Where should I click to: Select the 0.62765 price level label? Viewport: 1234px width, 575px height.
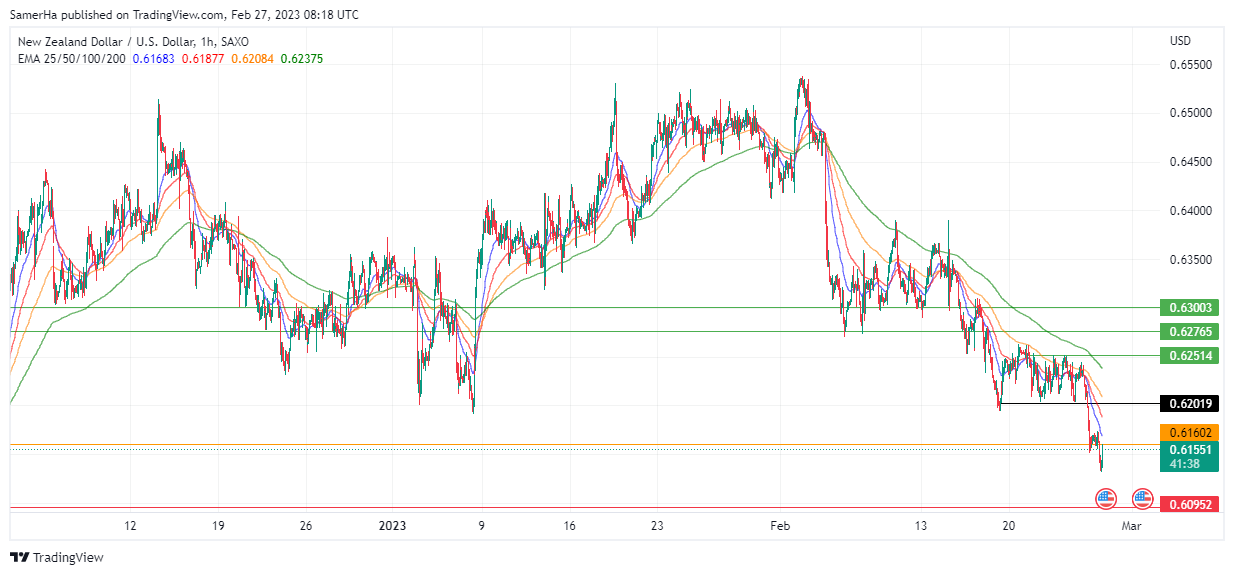(1189, 331)
